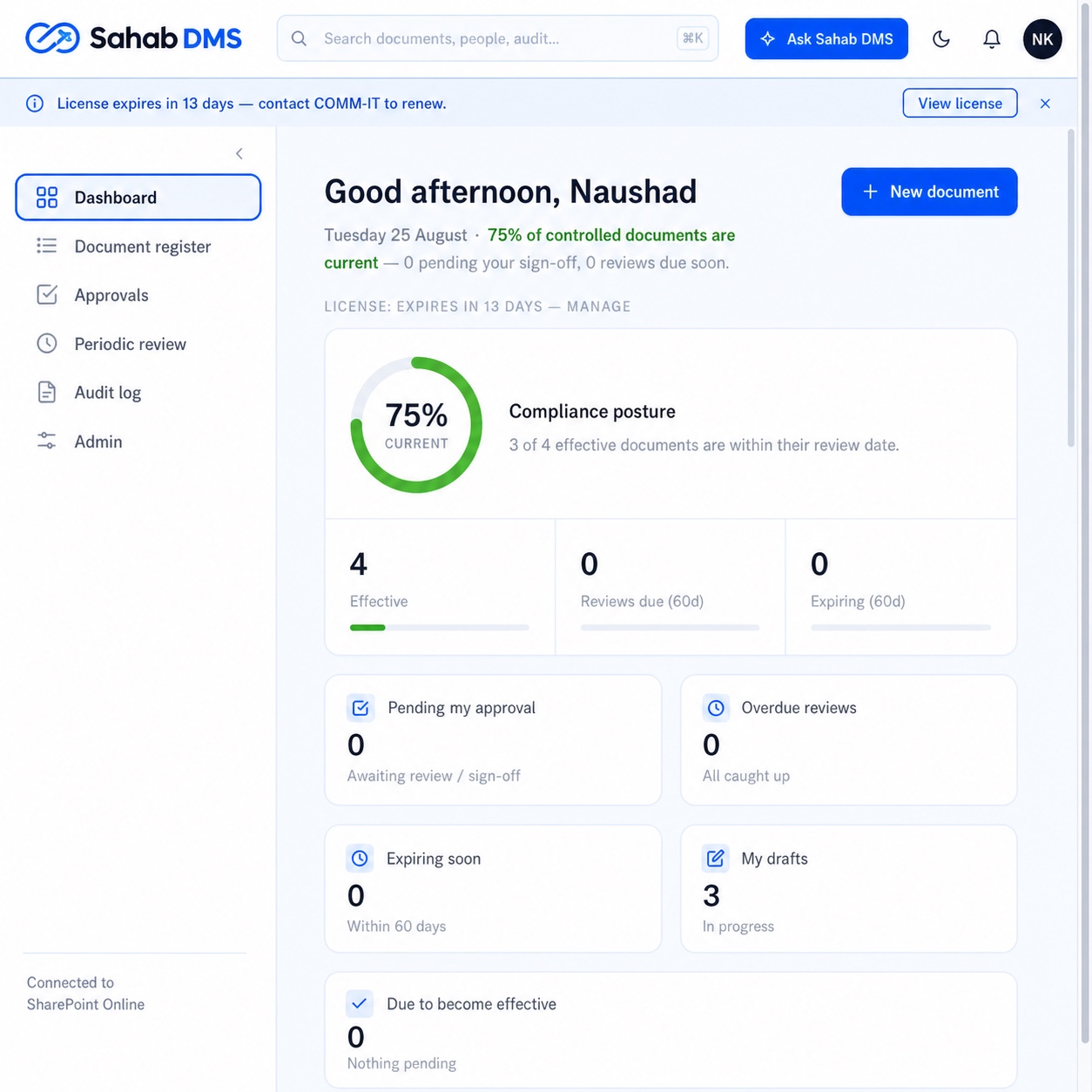The width and height of the screenshot is (1092, 1092).
Task: Click the sparkle icon on Ask Sahab DMS
Action: pos(767,39)
